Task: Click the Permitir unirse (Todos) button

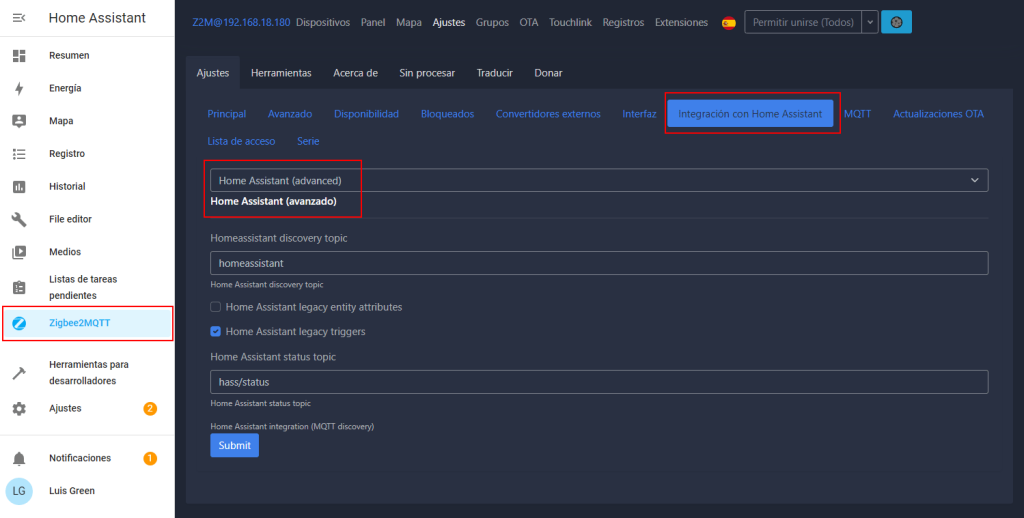Action: point(802,22)
